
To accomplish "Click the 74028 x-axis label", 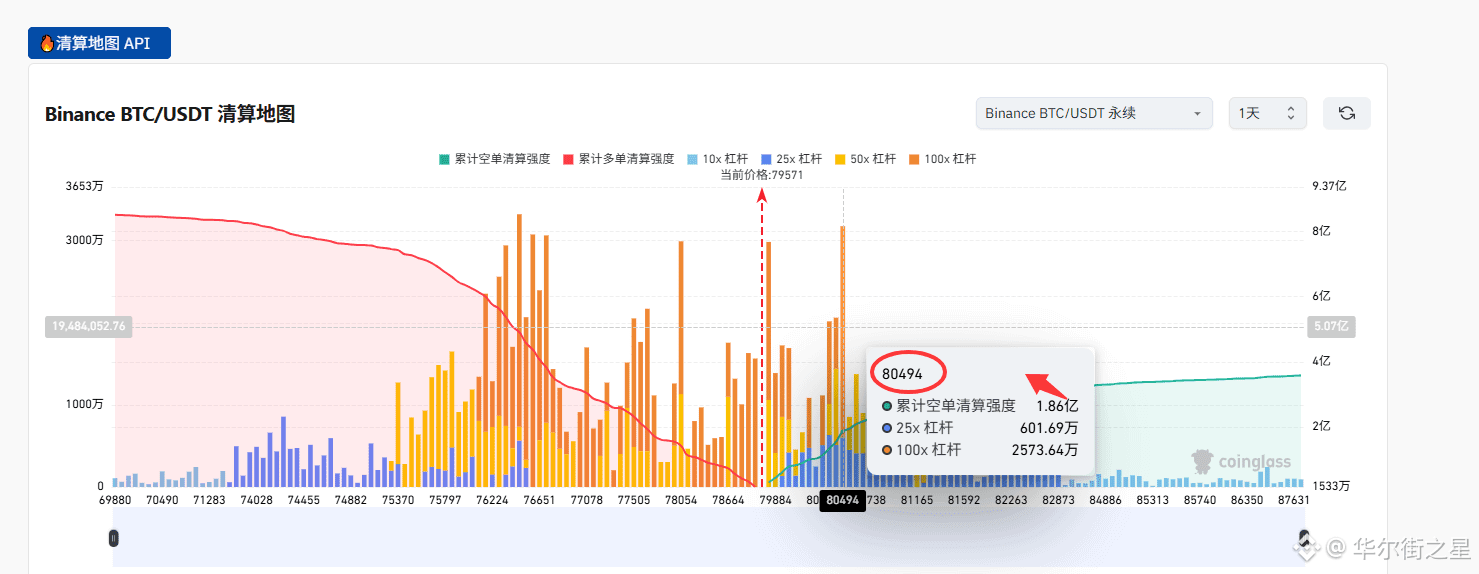I will click(256, 499).
